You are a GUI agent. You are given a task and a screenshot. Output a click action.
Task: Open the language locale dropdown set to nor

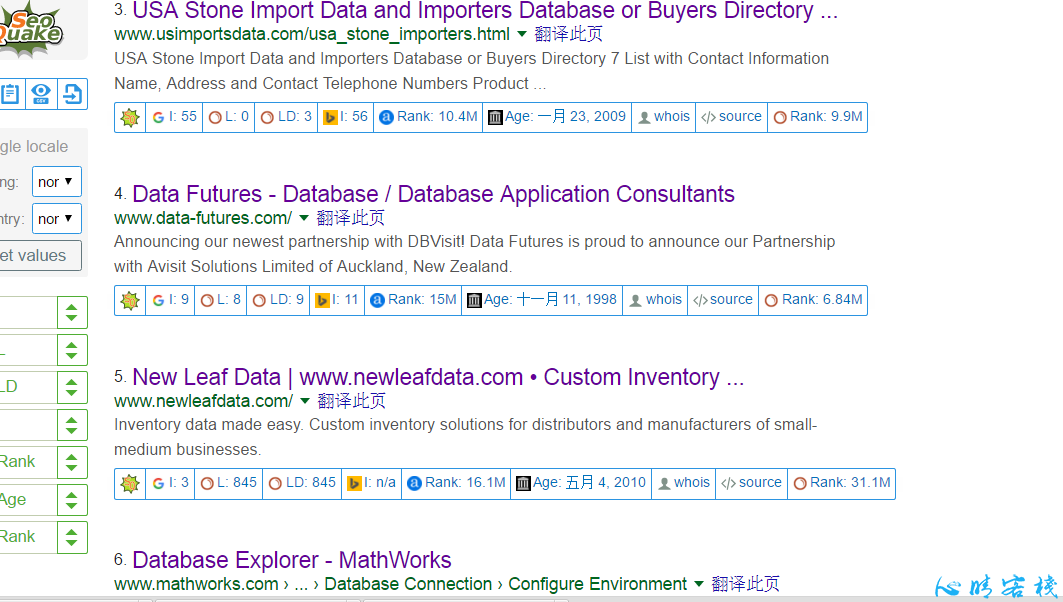click(x=56, y=182)
